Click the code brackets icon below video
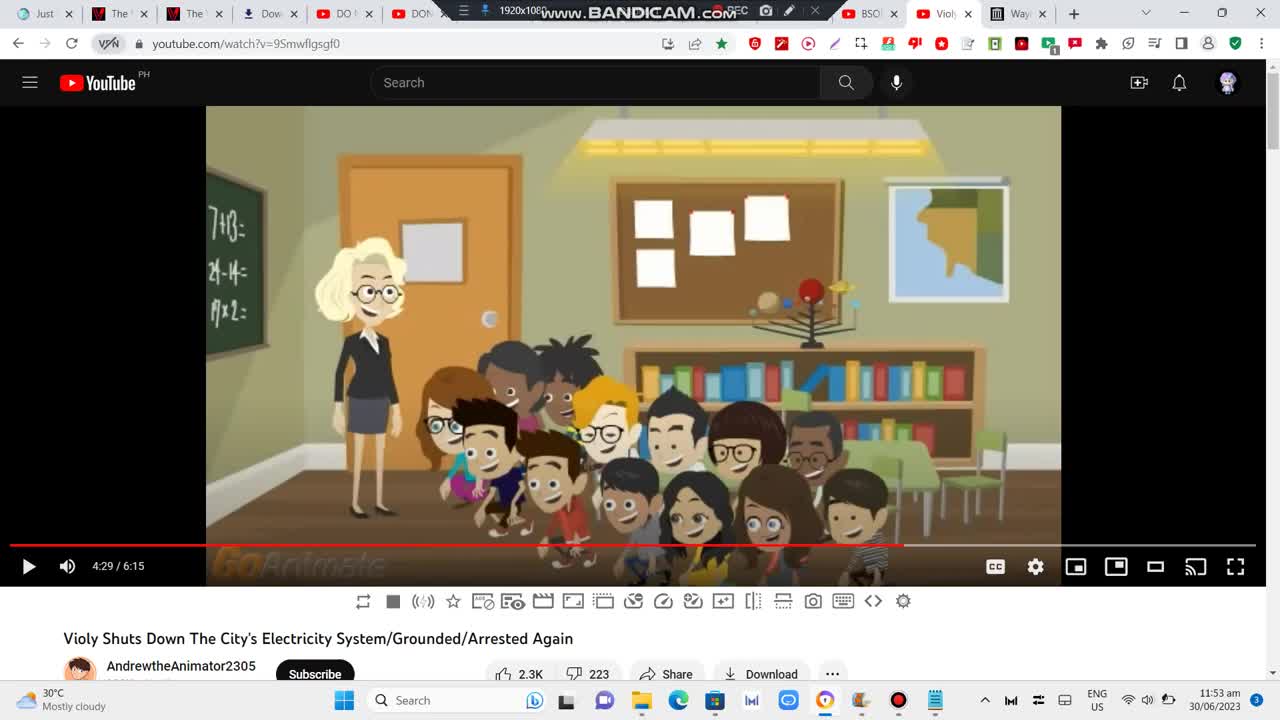The image size is (1280, 720). coord(873,601)
